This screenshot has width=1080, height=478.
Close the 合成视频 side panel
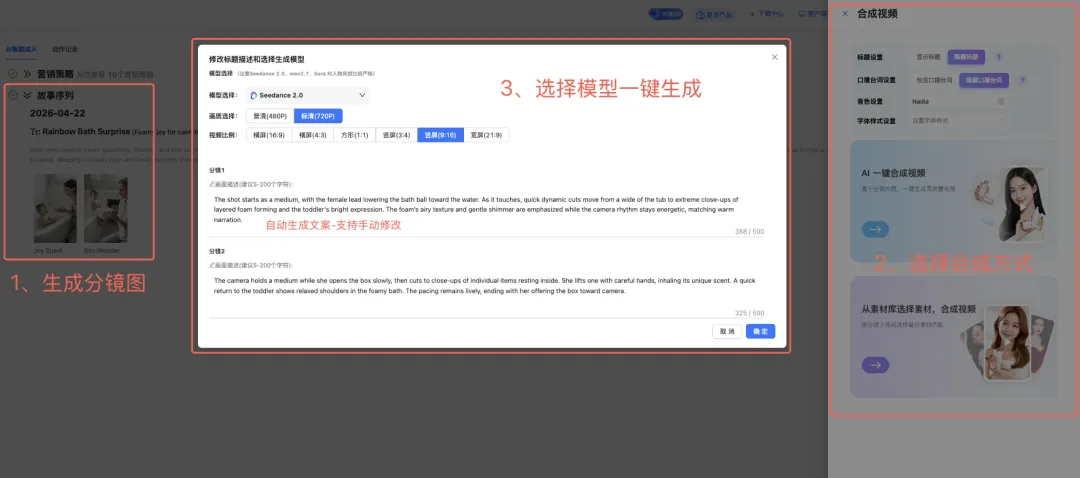[x=844, y=13]
